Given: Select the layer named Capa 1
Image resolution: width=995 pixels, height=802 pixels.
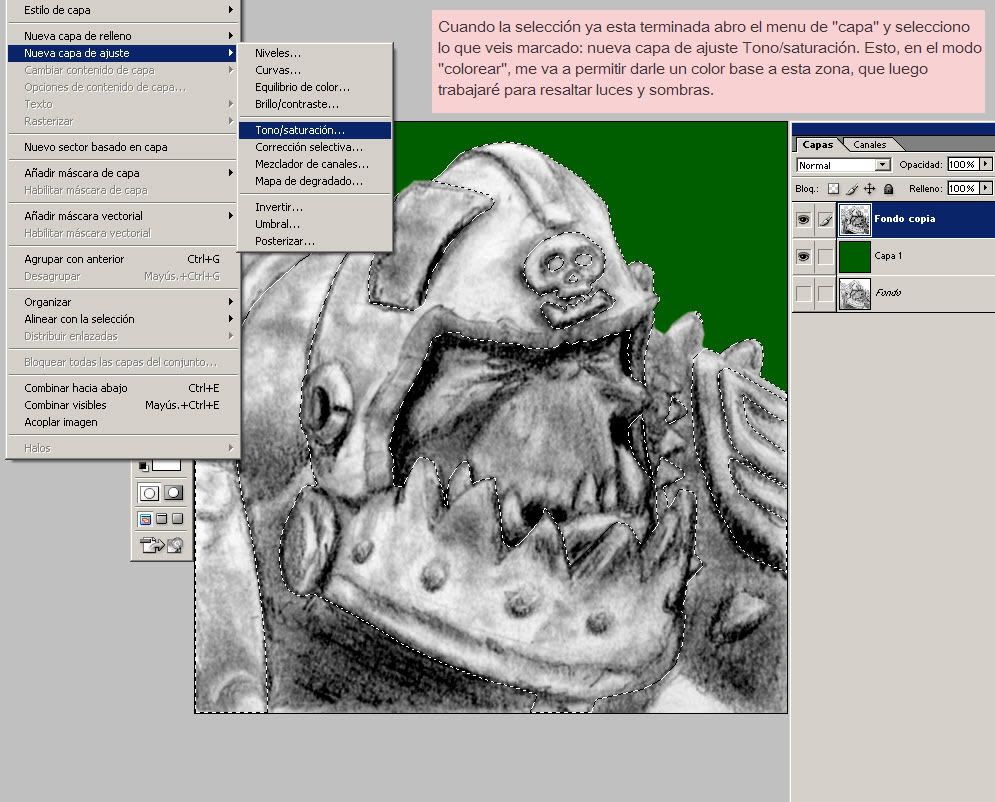Looking at the screenshot, I should pos(888,256).
